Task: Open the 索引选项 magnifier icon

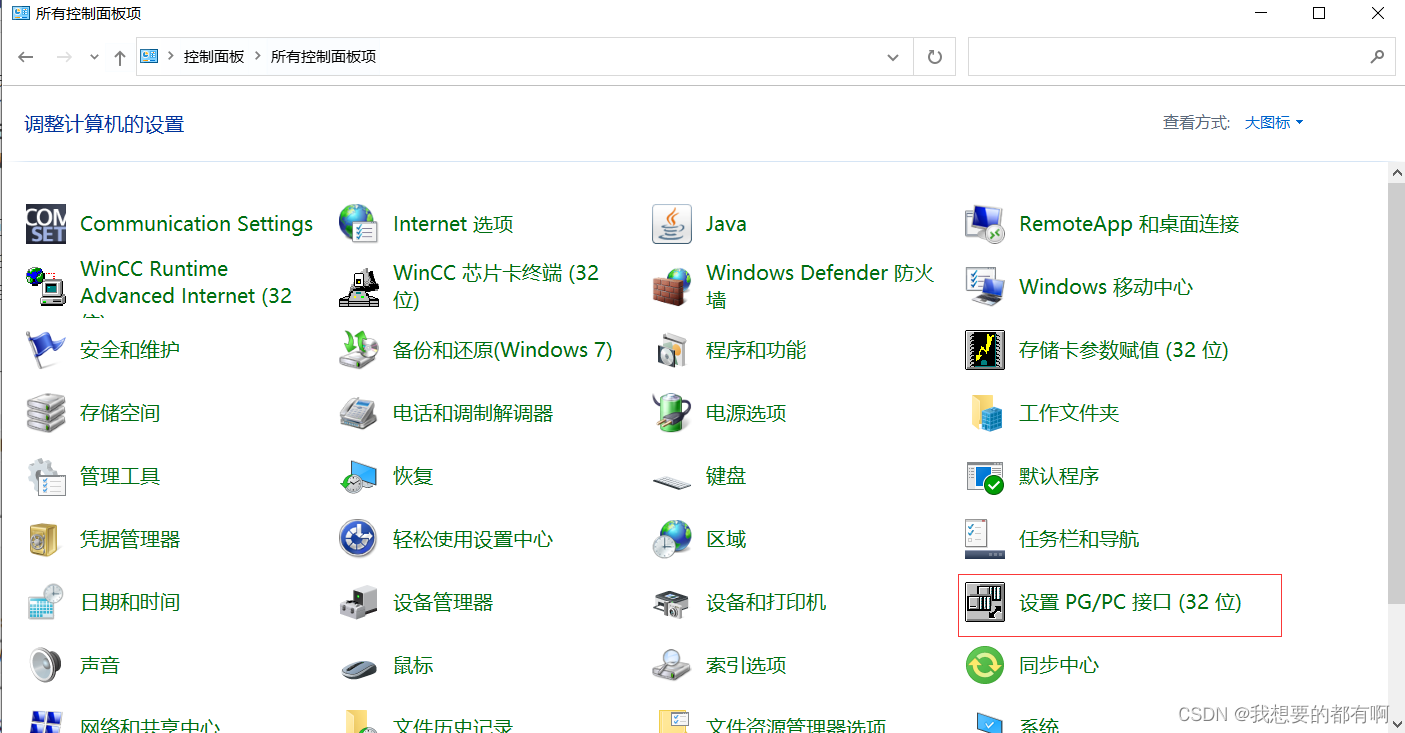Action: click(672, 665)
